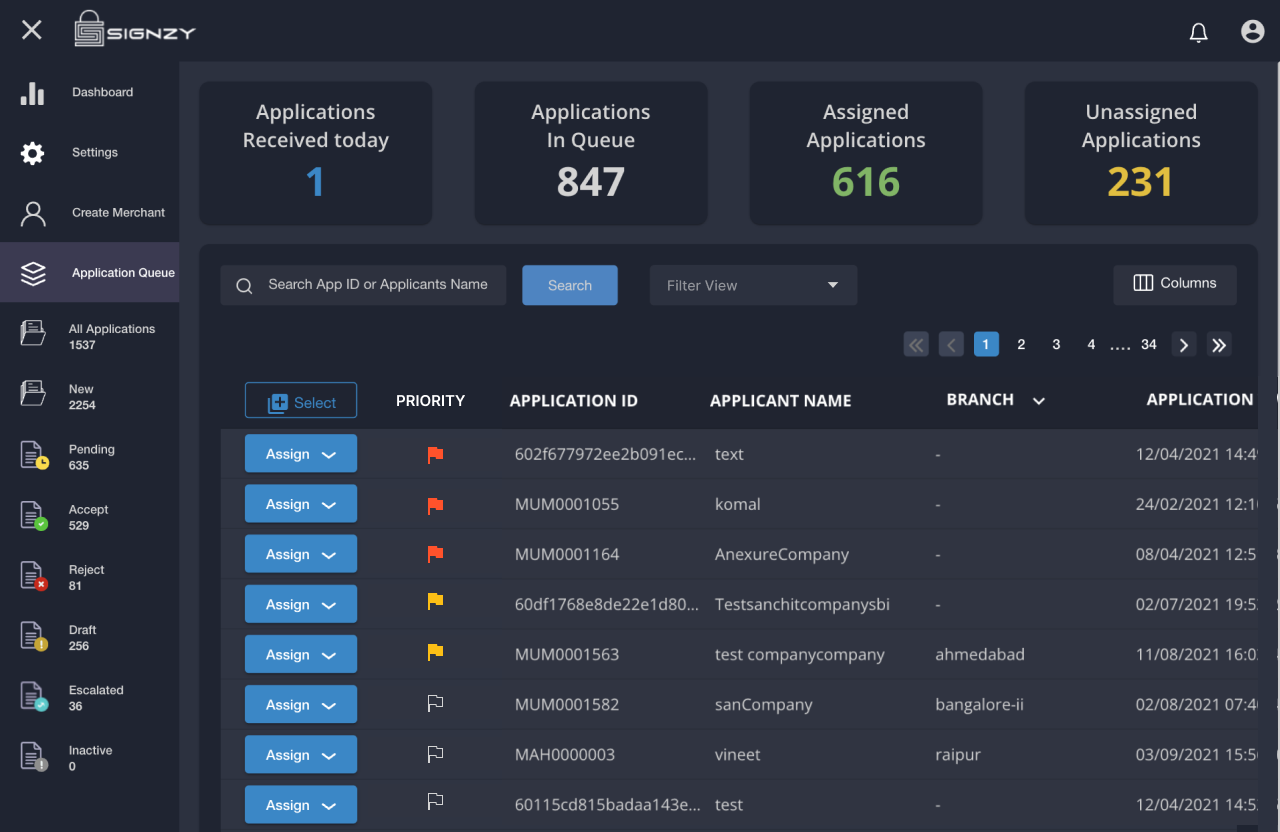Click empty flag for vineet row

pos(435,753)
